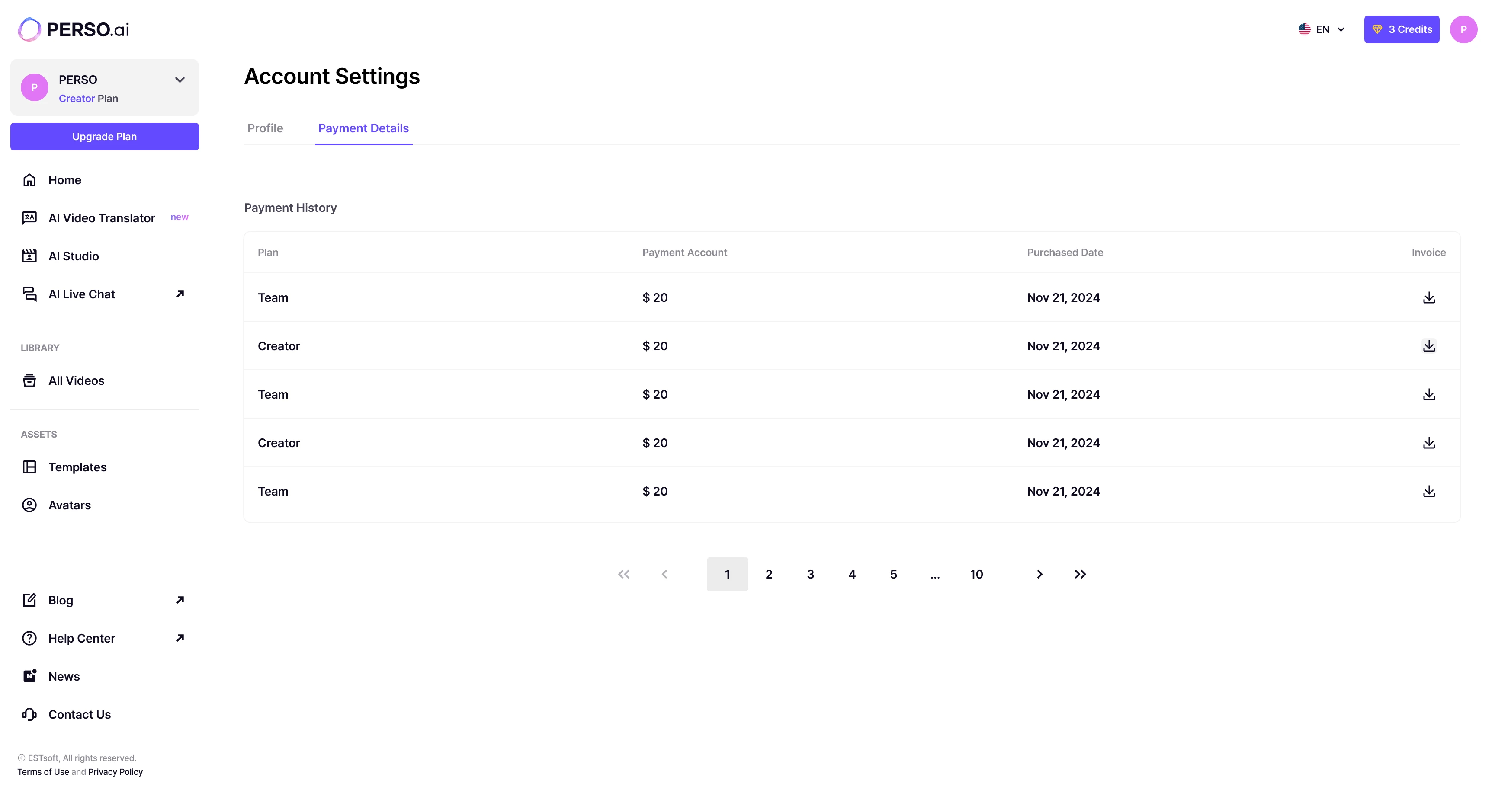The image size is (1495, 812).
Task: Download invoice for the third row, Team
Action: 1429,394
